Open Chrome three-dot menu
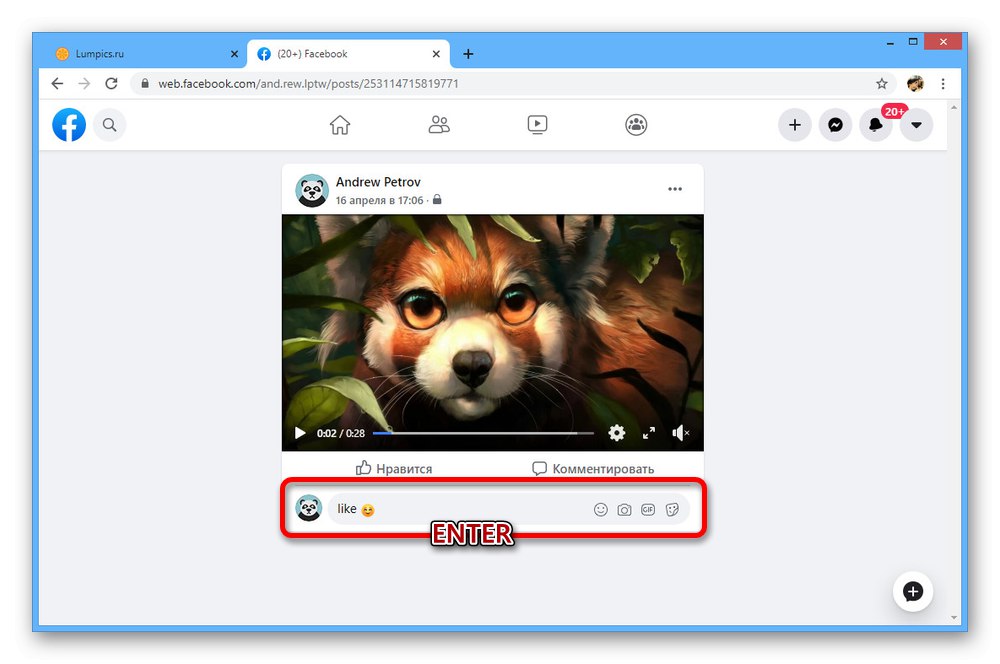The height and width of the screenshot is (664, 1000). tap(943, 84)
